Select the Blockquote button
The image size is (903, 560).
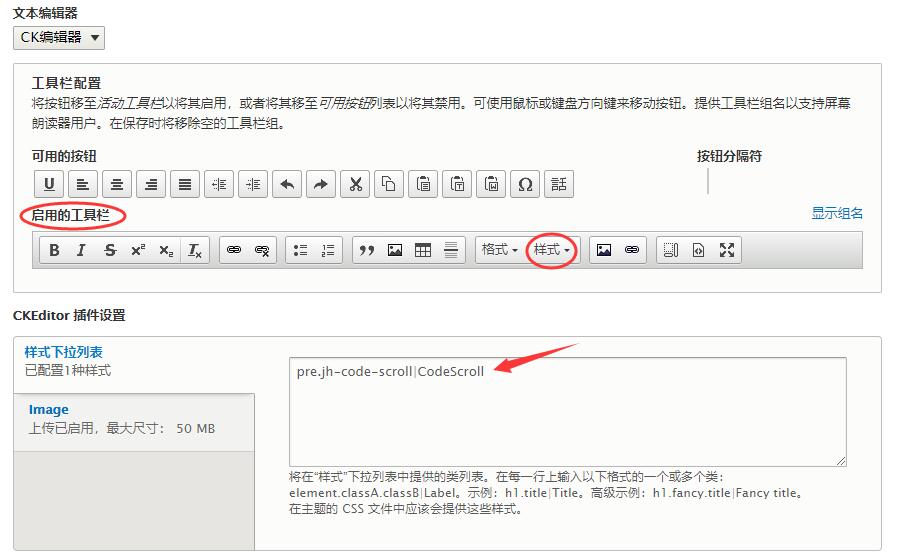(x=367, y=250)
